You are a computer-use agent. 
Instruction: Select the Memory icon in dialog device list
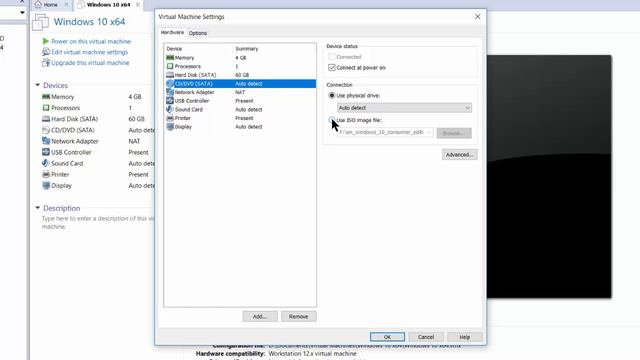tap(170, 58)
